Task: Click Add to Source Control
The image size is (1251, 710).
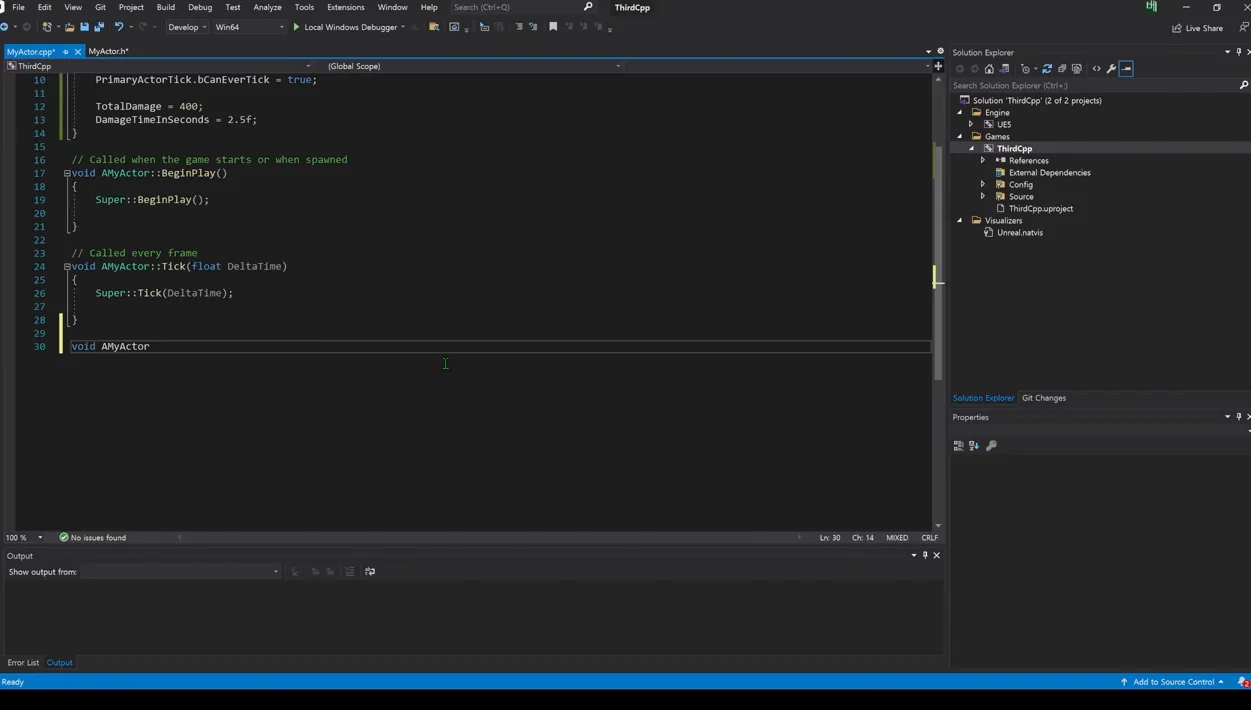Action: (x=1172, y=682)
